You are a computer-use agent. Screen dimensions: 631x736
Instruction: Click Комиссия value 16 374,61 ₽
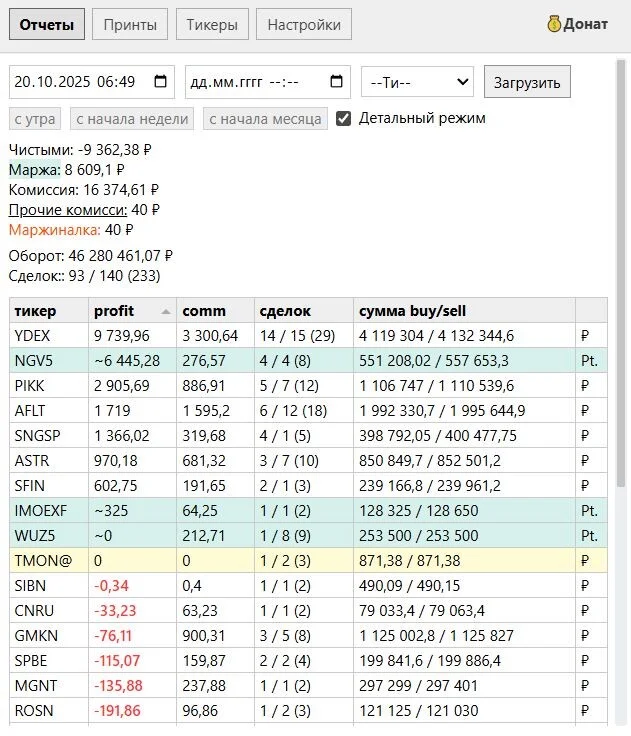121,190
